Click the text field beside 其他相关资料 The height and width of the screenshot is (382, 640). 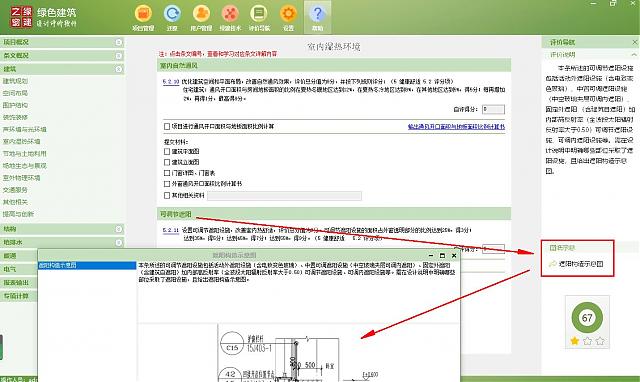tap(284, 196)
